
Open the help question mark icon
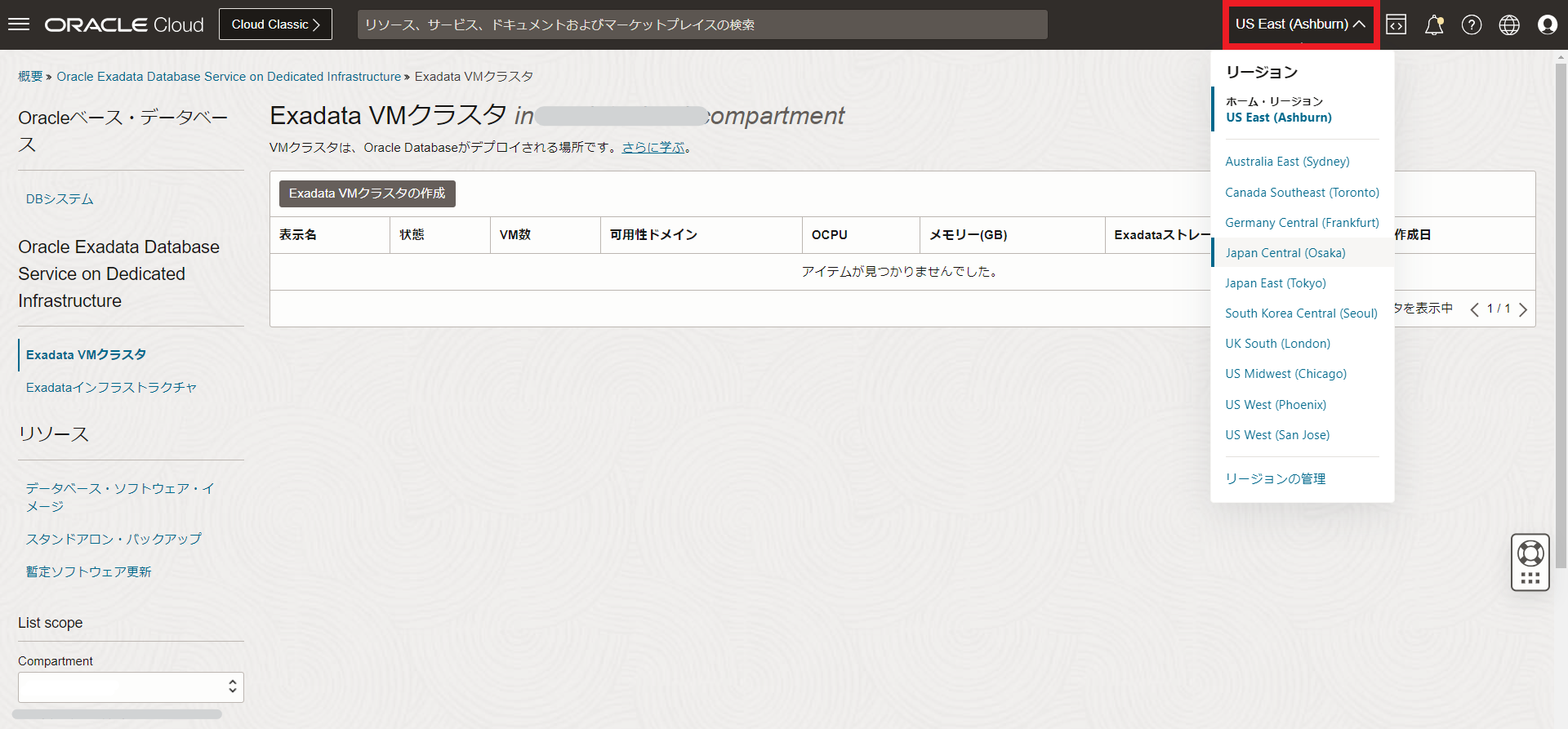pos(1472,24)
